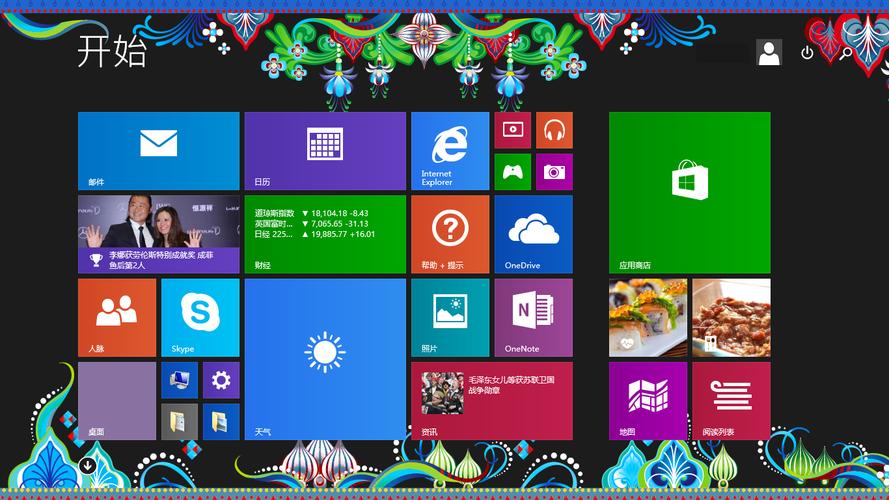Click the 开始 Start heading

click(x=112, y=52)
